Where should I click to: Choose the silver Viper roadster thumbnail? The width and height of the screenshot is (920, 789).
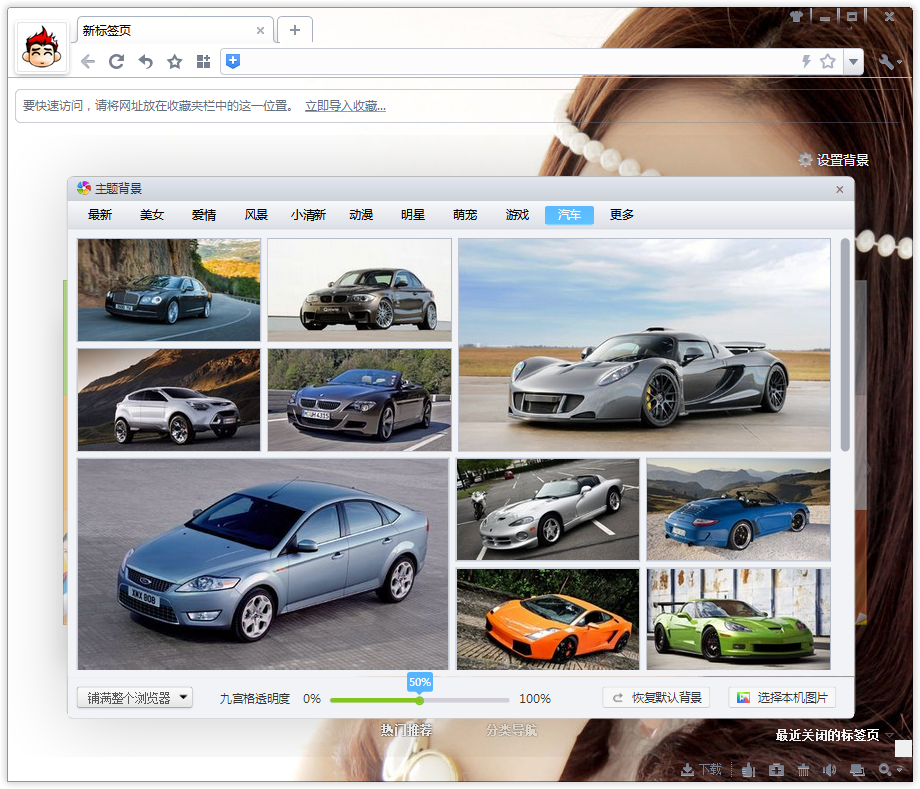click(x=548, y=510)
